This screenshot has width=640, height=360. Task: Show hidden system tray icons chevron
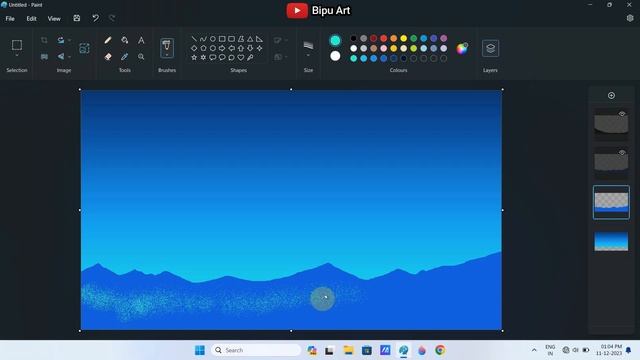[x=534, y=350]
